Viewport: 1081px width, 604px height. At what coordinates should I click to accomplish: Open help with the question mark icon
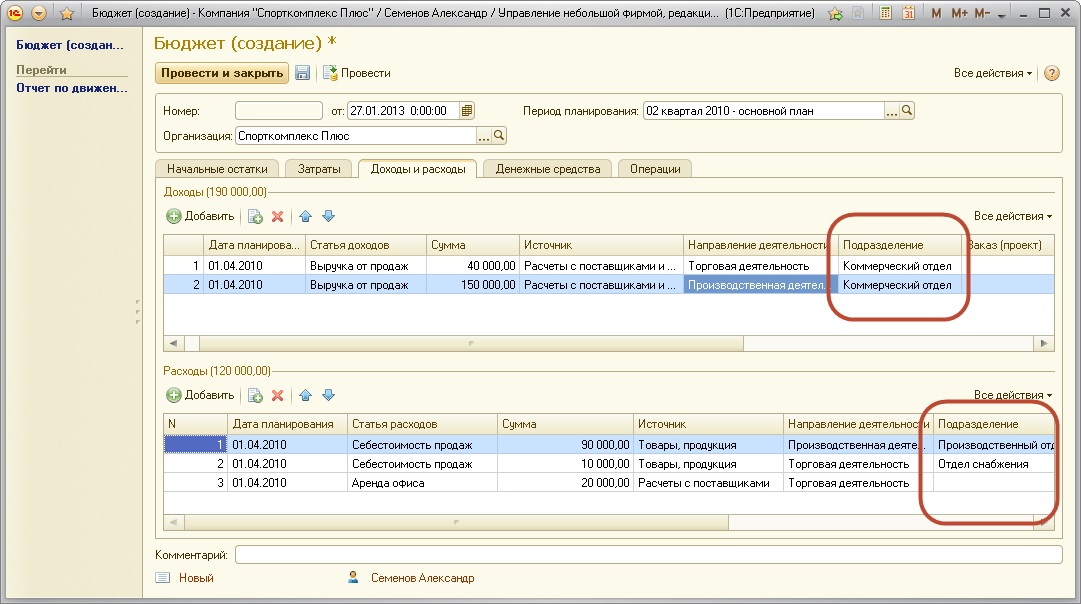[1051, 73]
